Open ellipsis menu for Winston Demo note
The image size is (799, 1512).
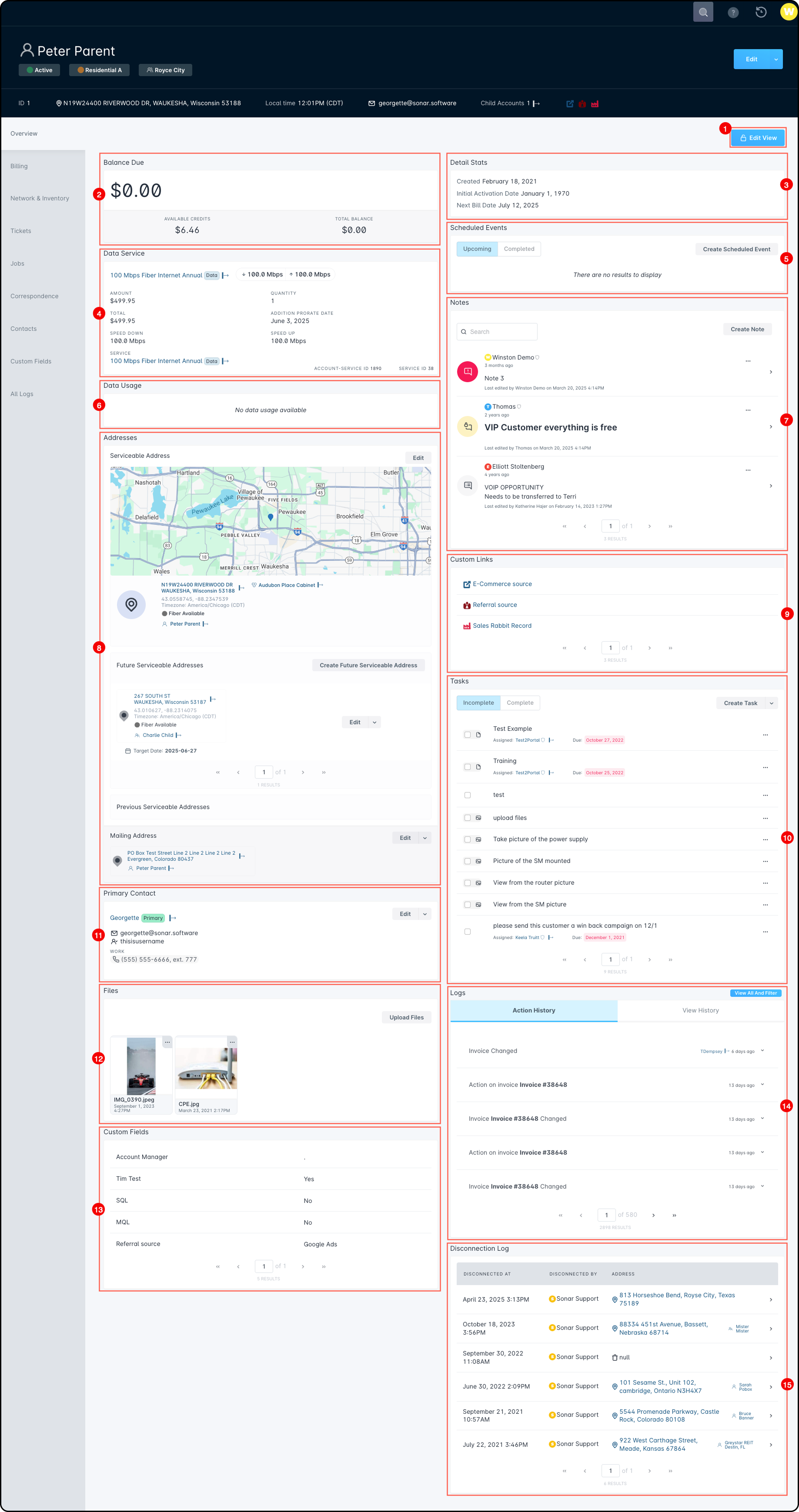point(748,360)
